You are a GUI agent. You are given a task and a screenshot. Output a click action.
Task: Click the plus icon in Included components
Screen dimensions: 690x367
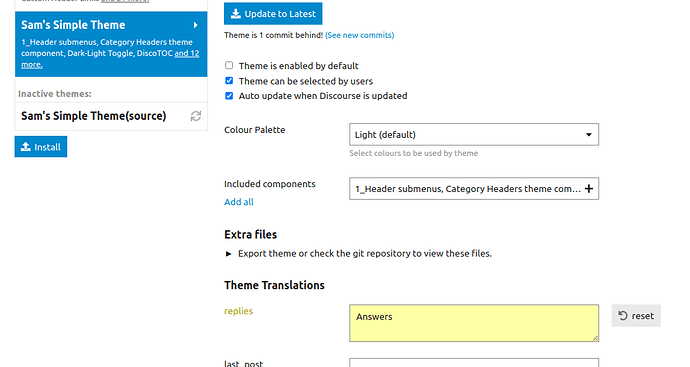tap(589, 189)
